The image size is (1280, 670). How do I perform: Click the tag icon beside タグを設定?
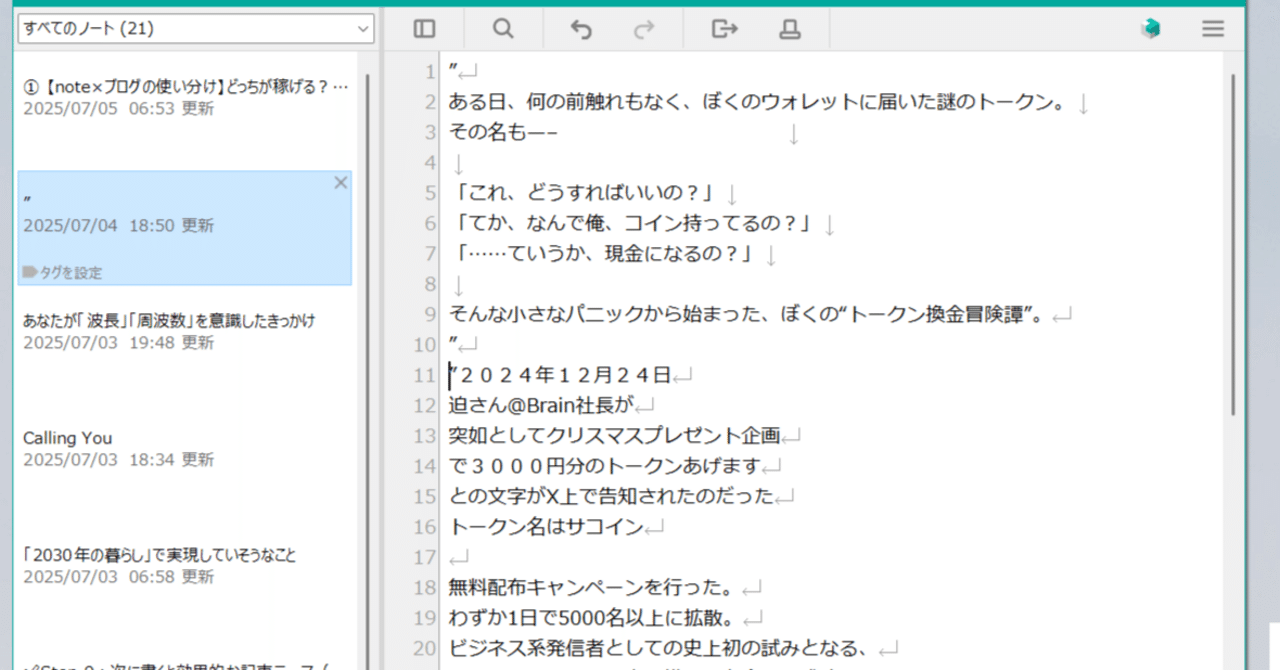30,272
